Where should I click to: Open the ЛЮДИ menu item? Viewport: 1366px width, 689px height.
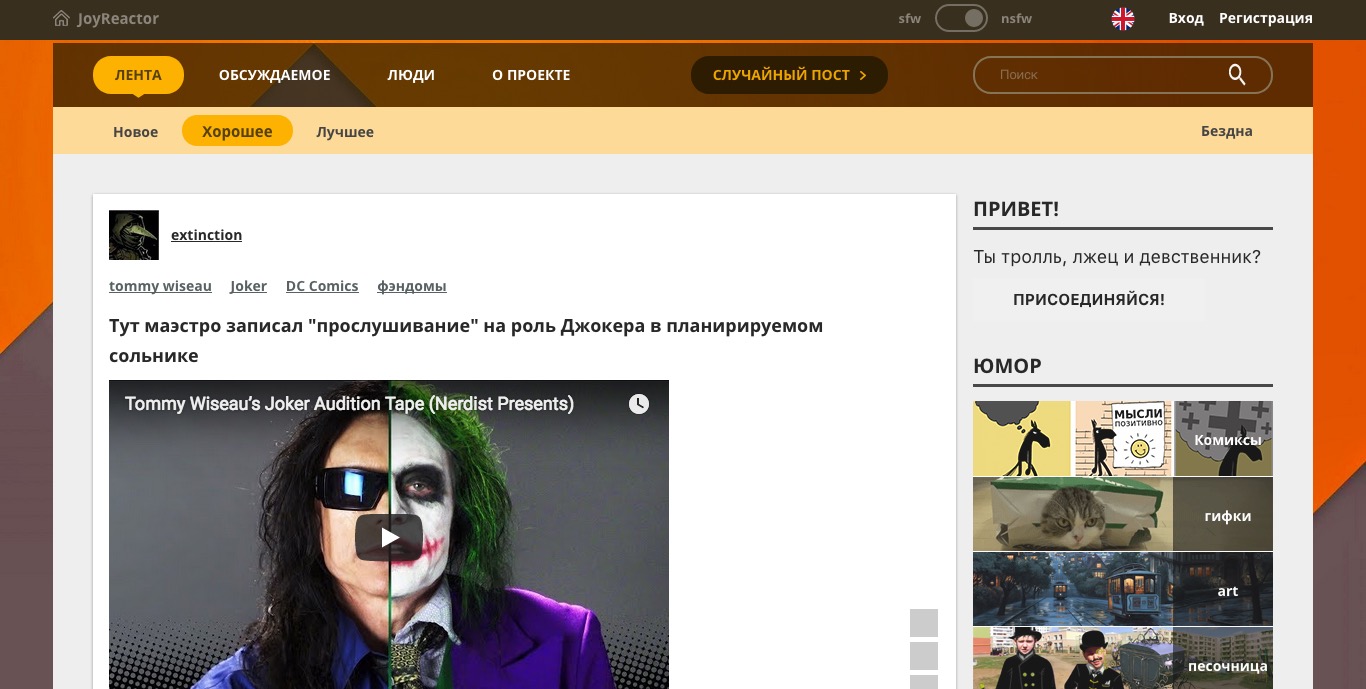(x=411, y=74)
